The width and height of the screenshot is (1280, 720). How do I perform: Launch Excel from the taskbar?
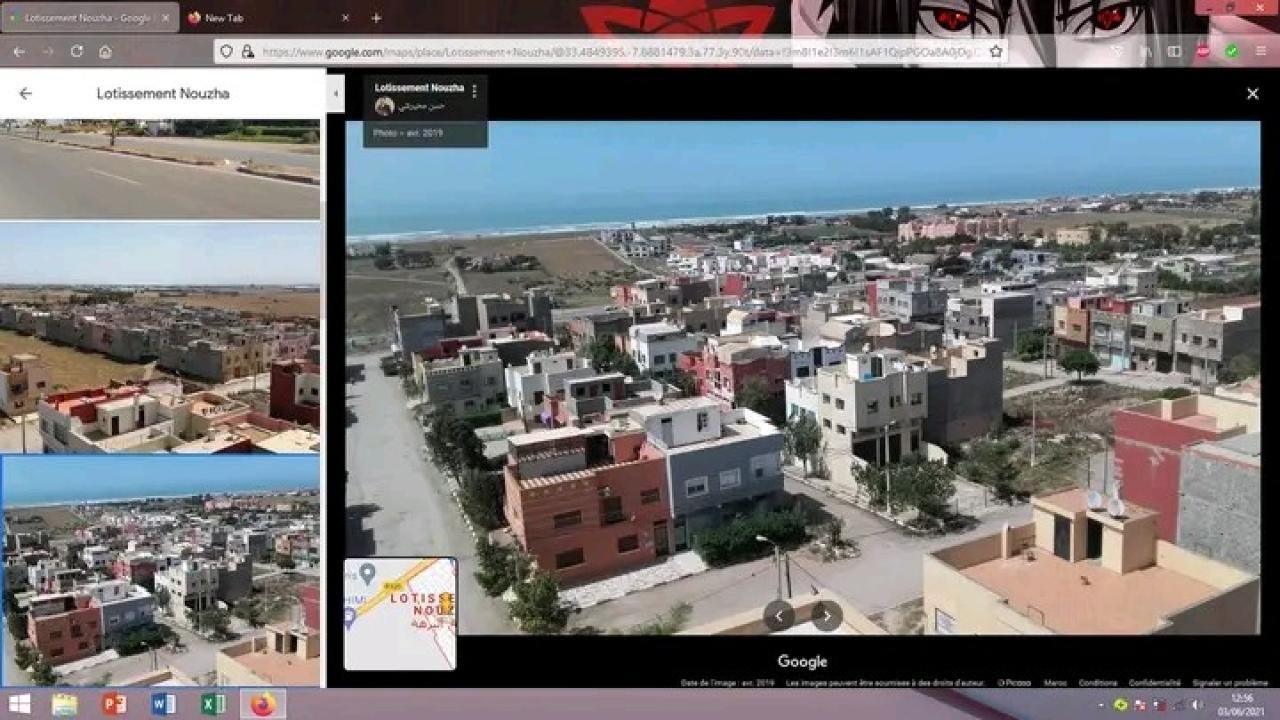click(213, 704)
